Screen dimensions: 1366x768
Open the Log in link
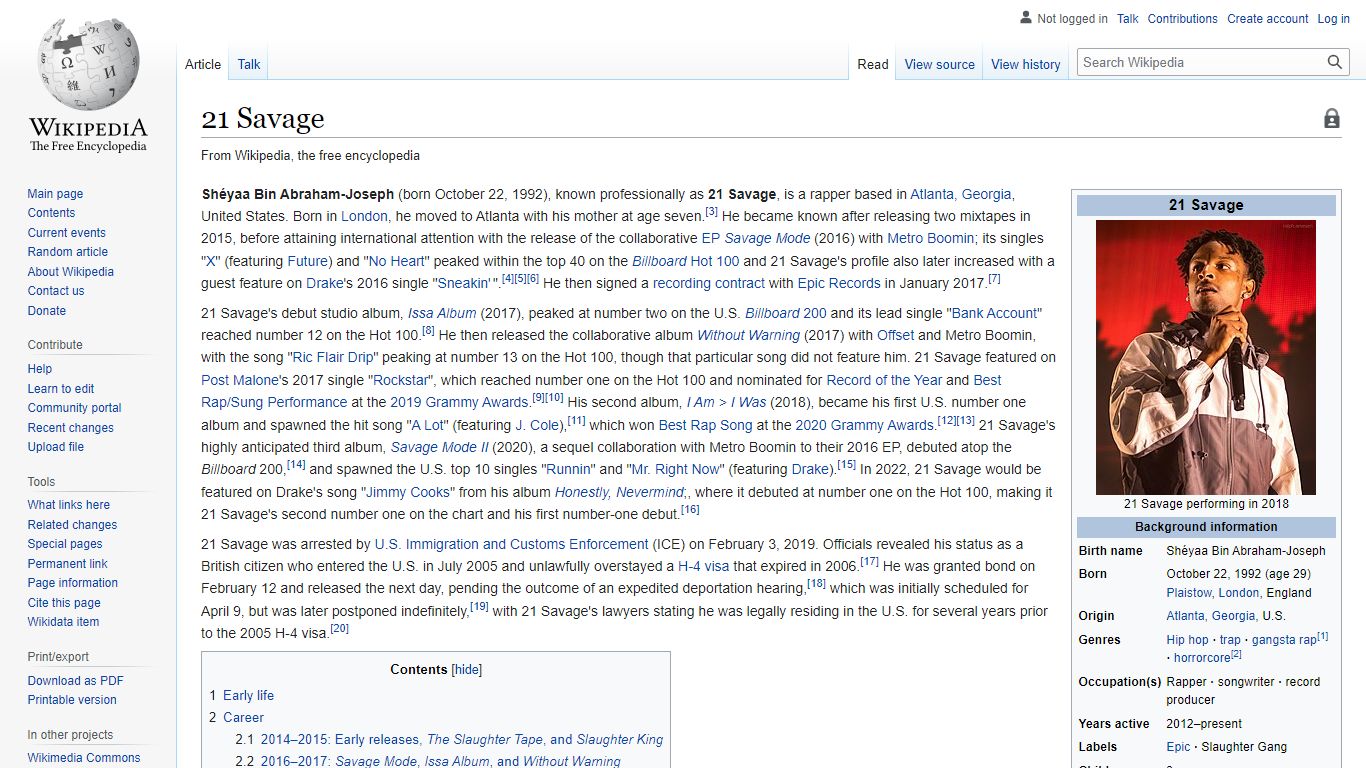pos(1333,19)
